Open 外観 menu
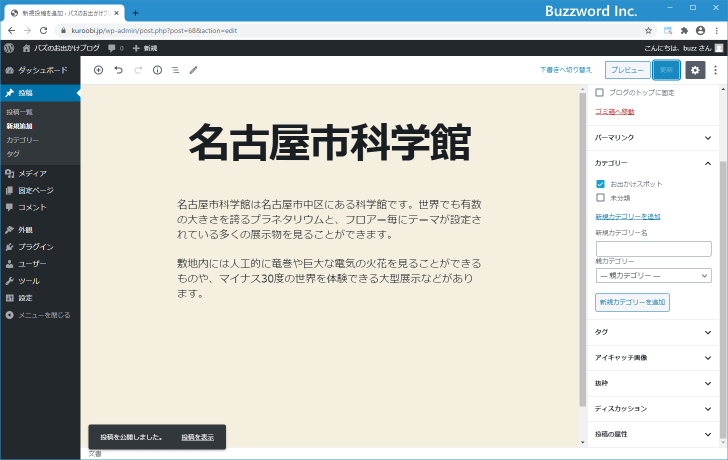The width and height of the screenshot is (728, 460). [40, 230]
